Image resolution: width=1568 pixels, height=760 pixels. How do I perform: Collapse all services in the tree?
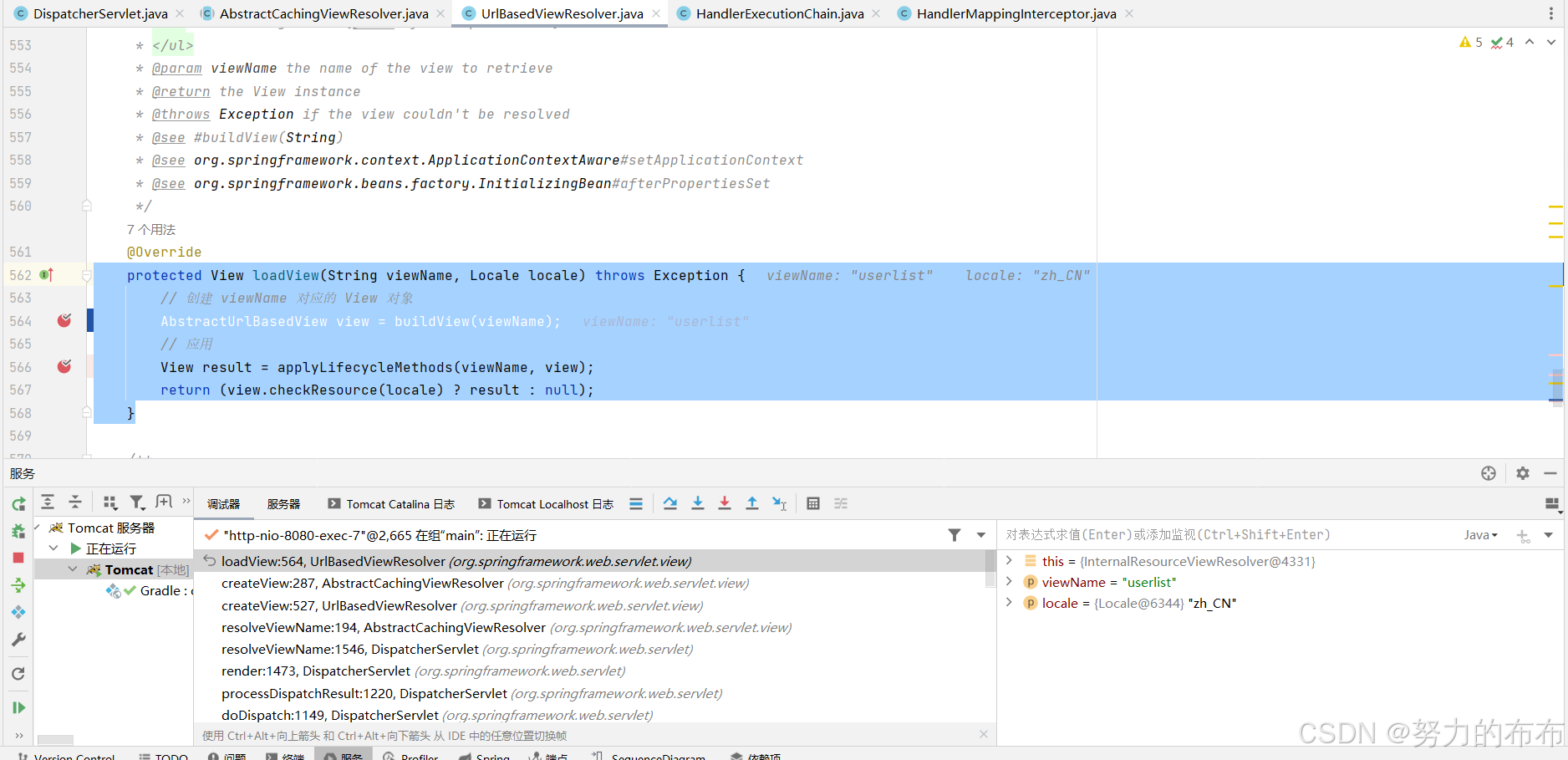[x=75, y=502]
